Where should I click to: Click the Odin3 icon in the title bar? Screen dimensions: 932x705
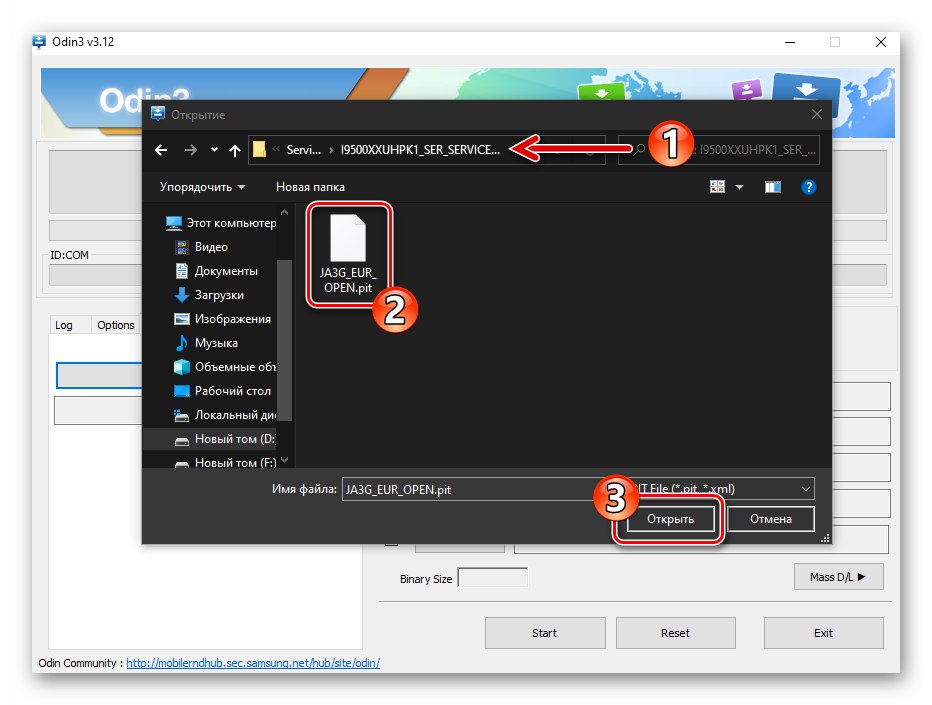pyautogui.click(x=37, y=42)
